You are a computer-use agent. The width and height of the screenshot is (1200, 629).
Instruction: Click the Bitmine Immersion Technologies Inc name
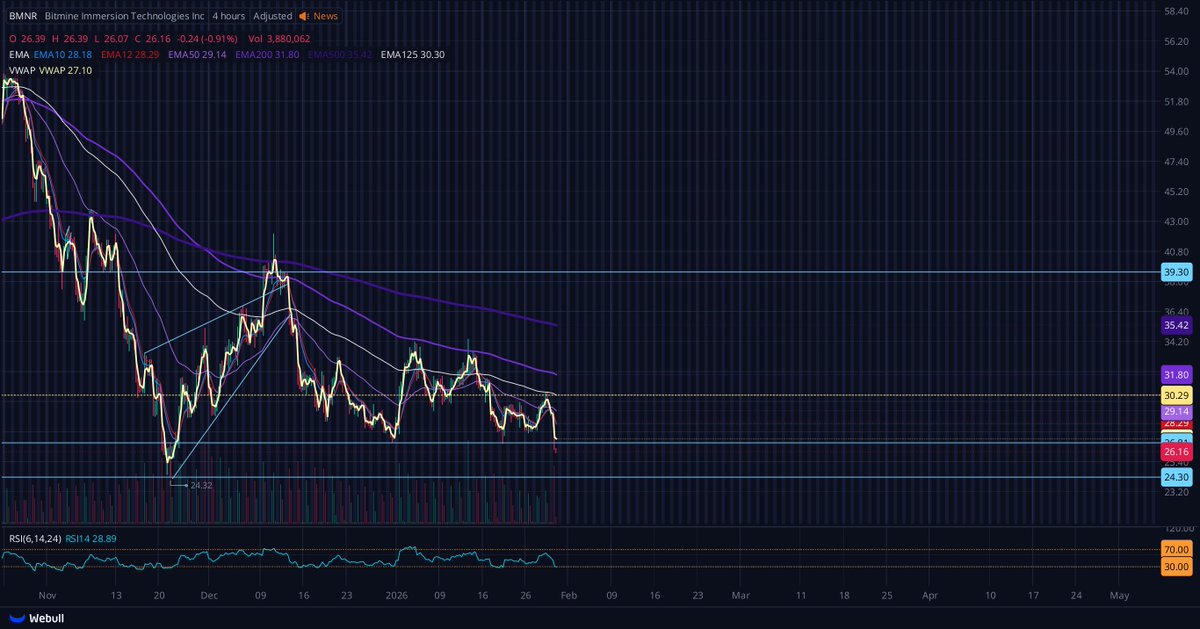tap(125, 16)
